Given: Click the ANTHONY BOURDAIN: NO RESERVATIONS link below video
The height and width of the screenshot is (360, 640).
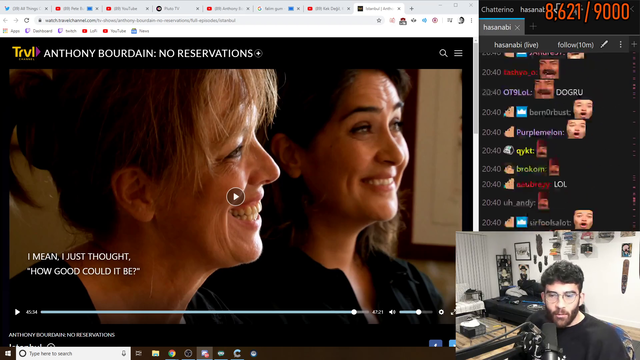Looking at the screenshot, I should pos(62,335).
